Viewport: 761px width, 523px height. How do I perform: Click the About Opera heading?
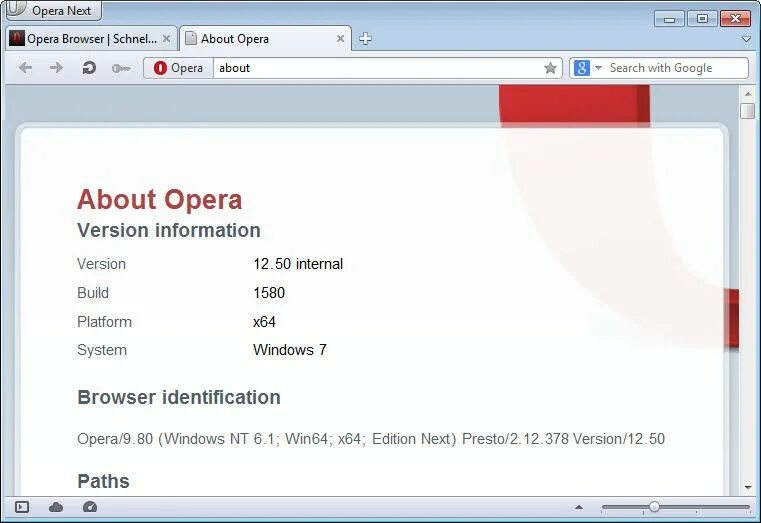[x=159, y=199]
